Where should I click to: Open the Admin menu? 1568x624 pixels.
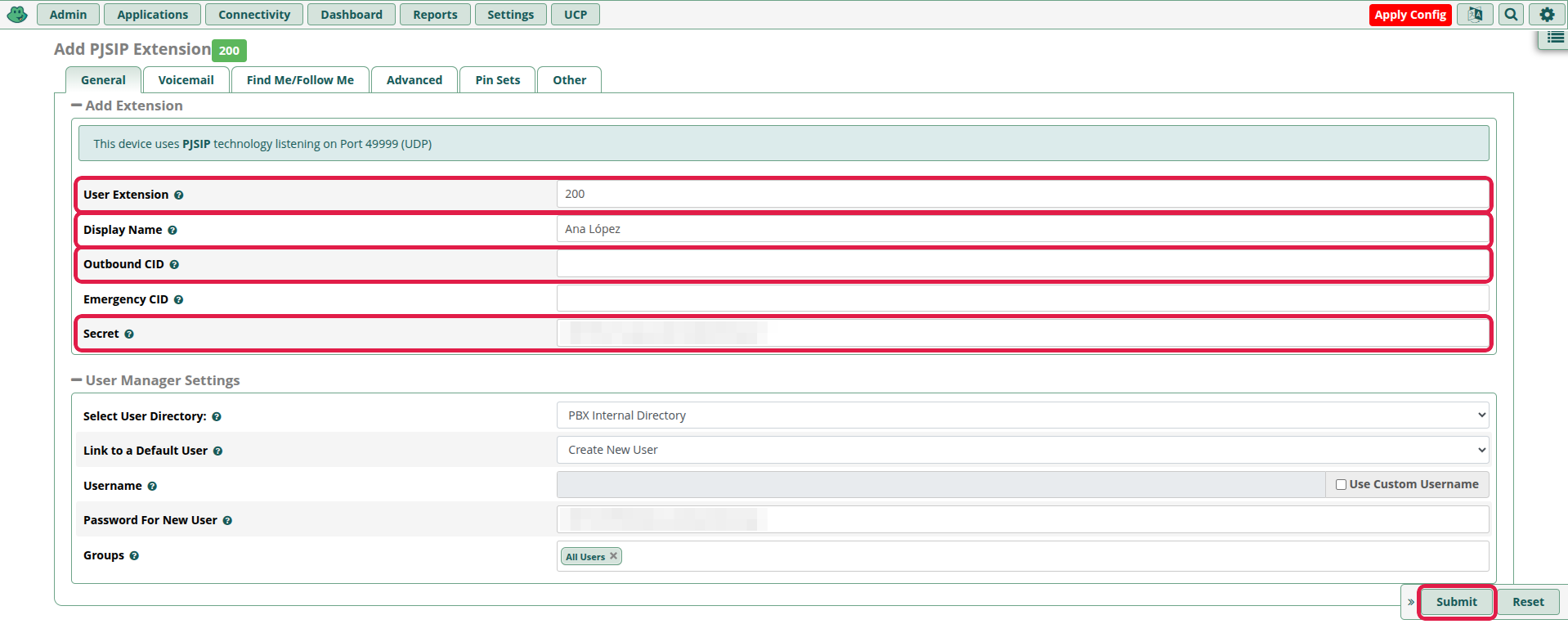point(68,15)
